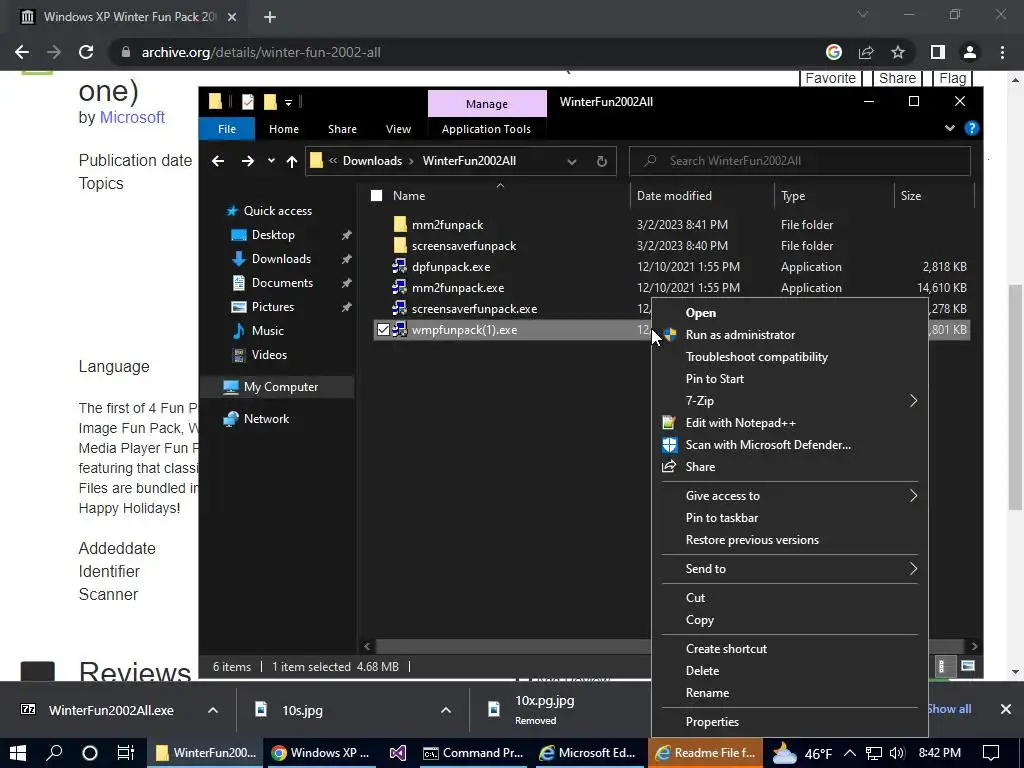Open the Application Tools tab
This screenshot has height=768, width=1024.
(486, 129)
